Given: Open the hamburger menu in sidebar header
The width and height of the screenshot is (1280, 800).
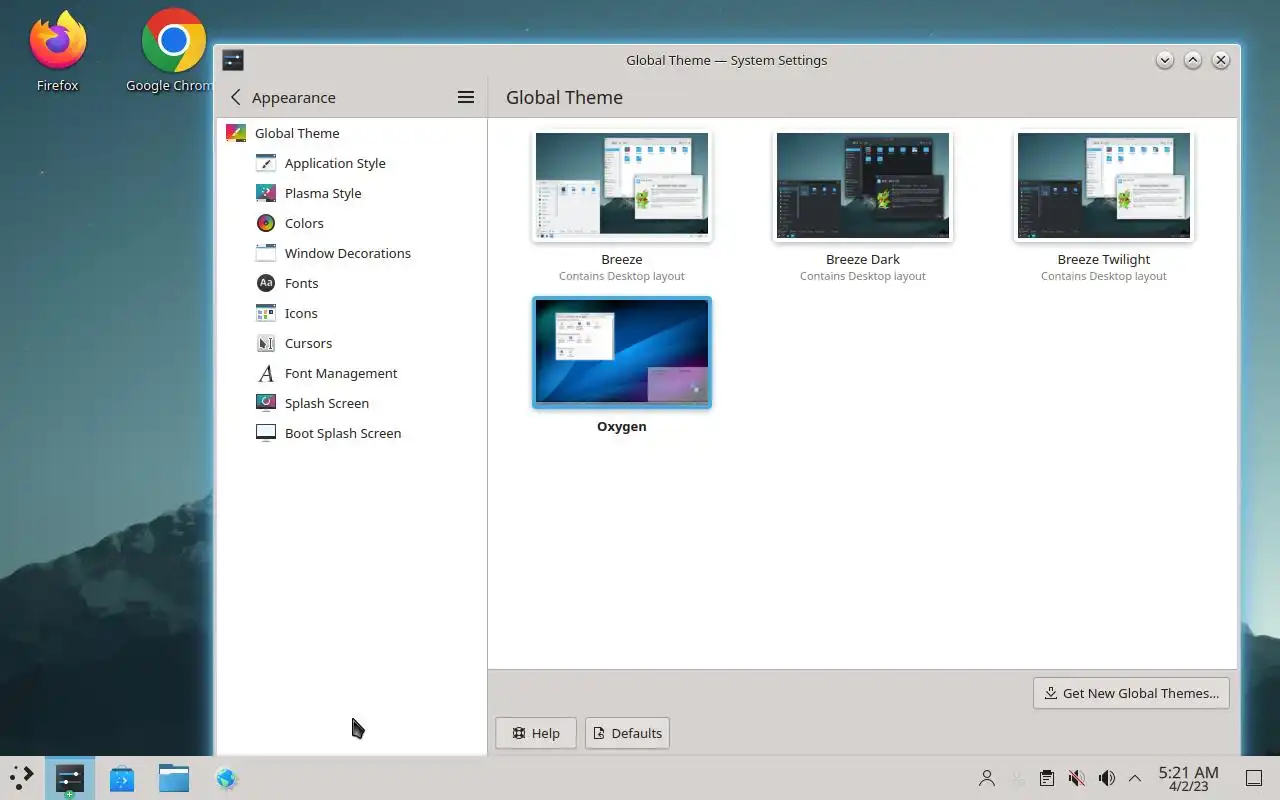Looking at the screenshot, I should [x=466, y=97].
